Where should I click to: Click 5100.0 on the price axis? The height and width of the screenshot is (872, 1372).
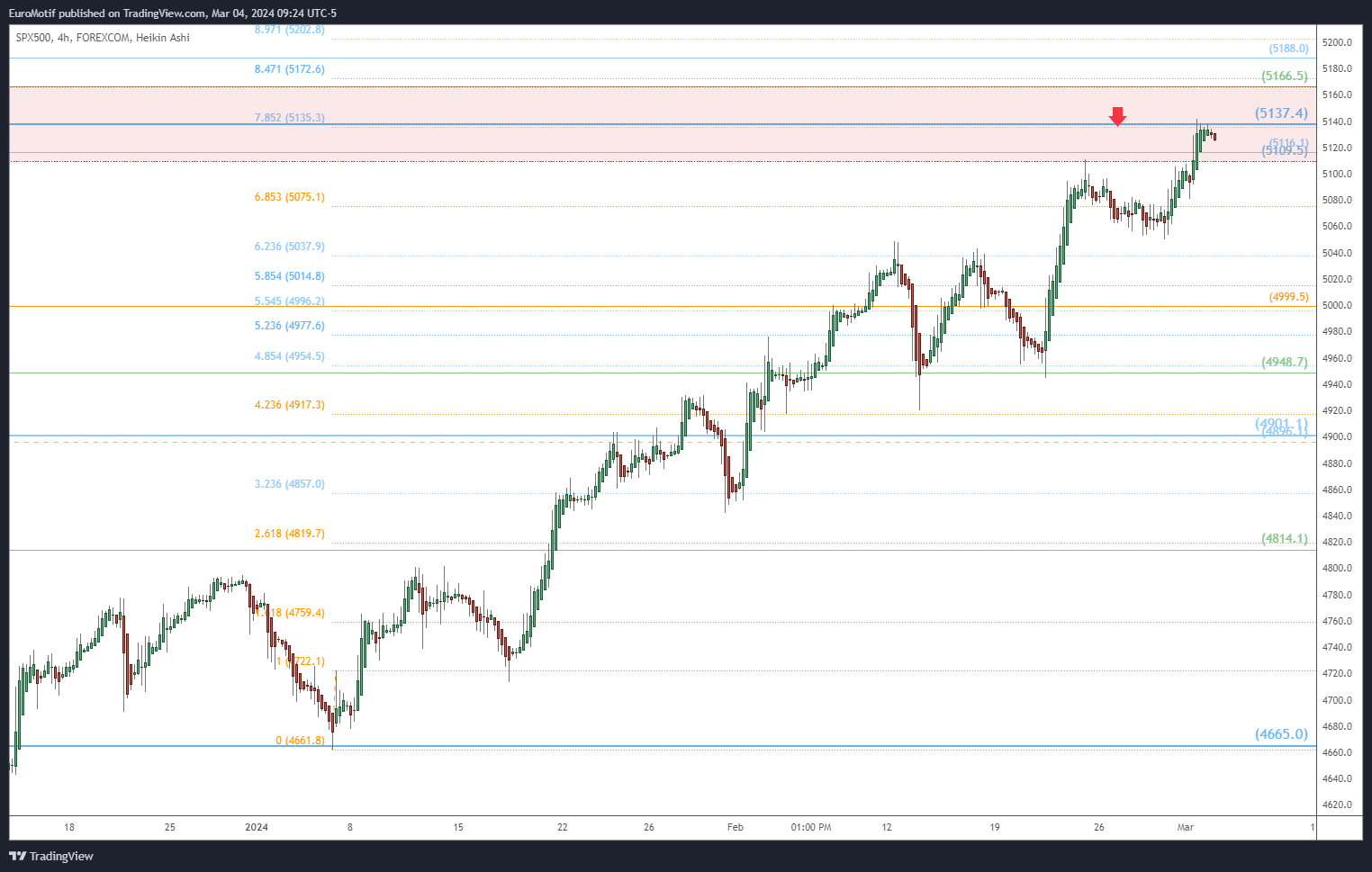[x=1337, y=174]
